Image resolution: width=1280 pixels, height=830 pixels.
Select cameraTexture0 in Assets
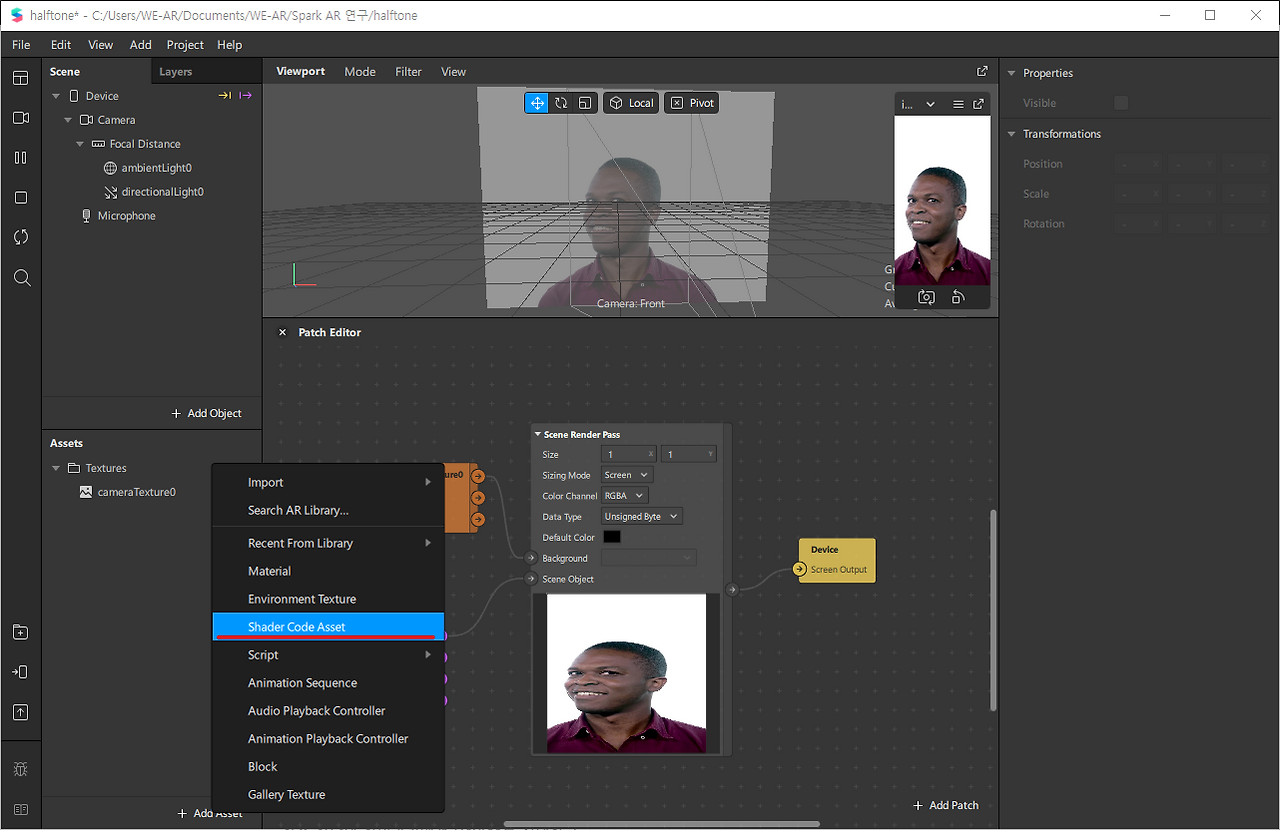click(137, 492)
